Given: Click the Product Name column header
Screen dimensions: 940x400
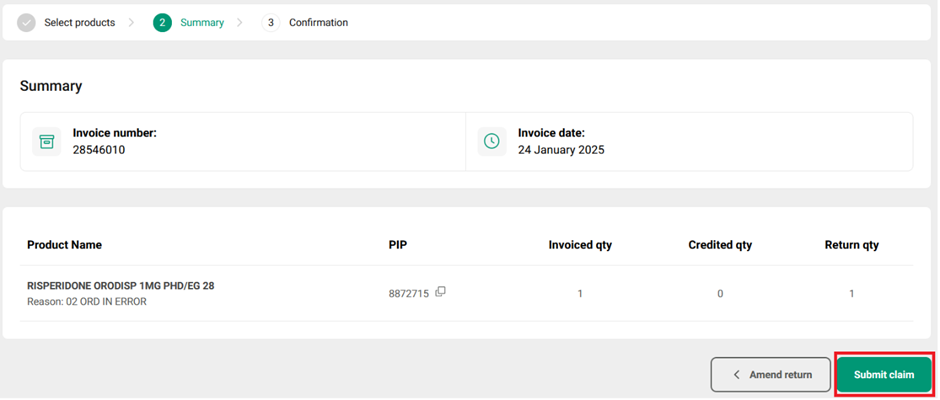Looking at the screenshot, I should tap(64, 245).
